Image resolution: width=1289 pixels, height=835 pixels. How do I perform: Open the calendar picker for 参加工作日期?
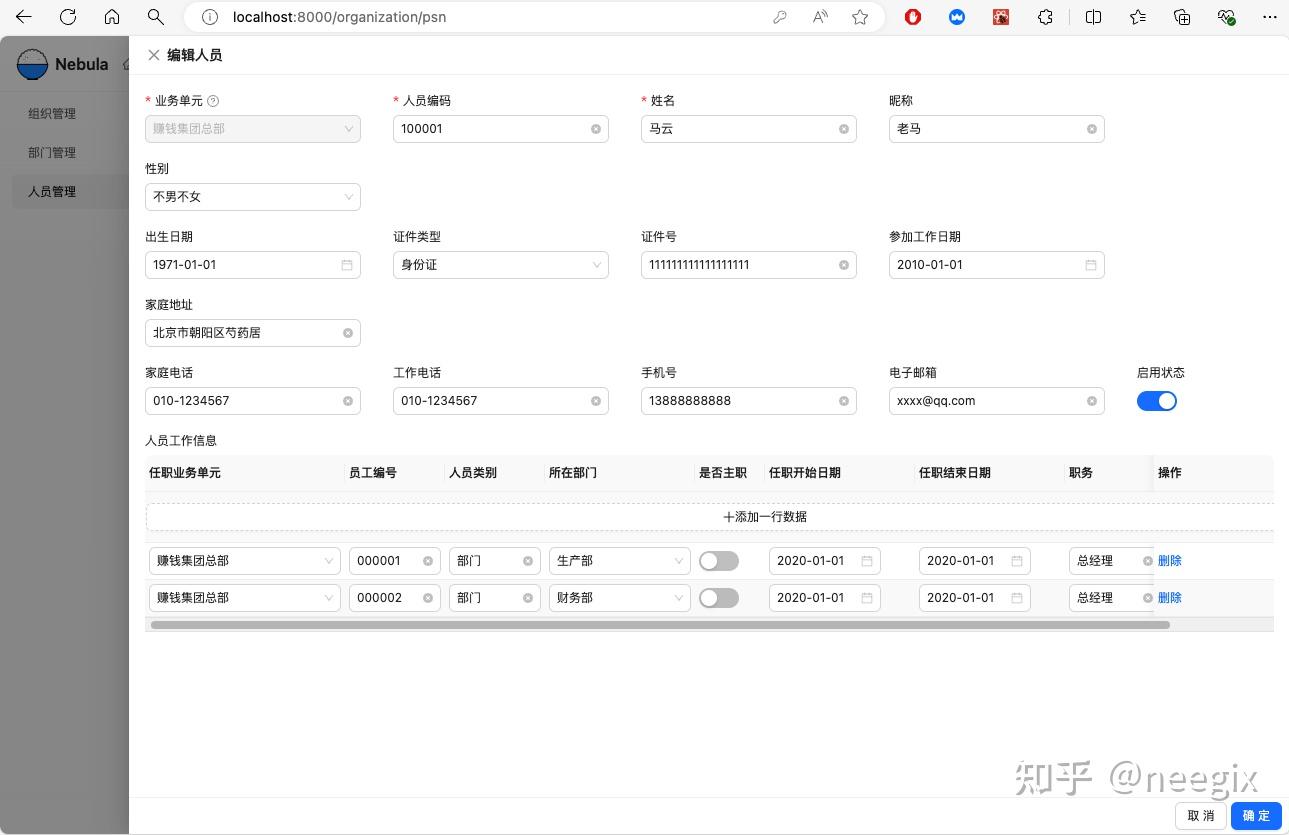tap(1090, 264)
